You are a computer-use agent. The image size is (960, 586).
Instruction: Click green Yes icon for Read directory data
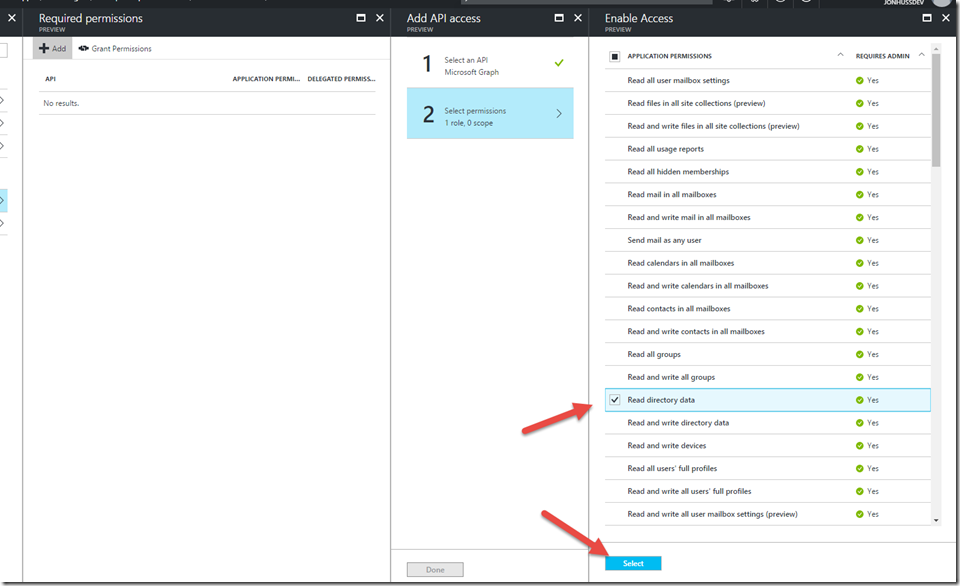[860, 400]
